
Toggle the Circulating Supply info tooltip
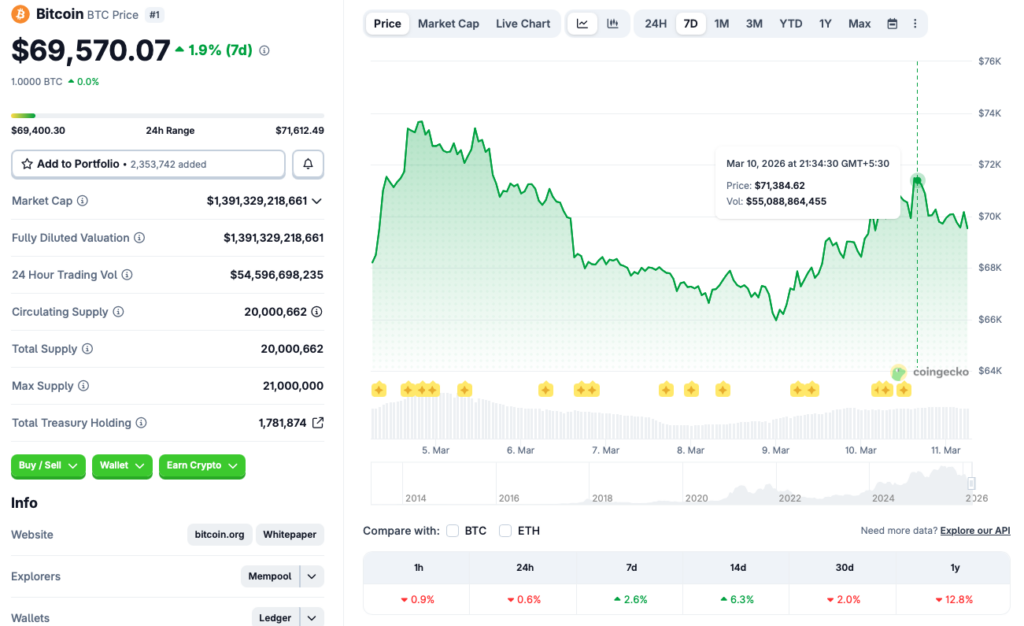pyautogui.click(x=120, y=312)
